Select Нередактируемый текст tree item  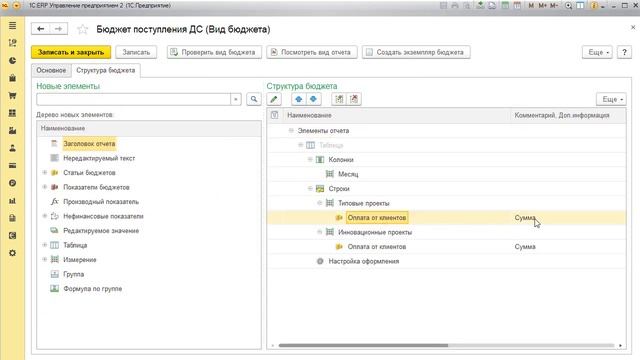tap(99, 158)
